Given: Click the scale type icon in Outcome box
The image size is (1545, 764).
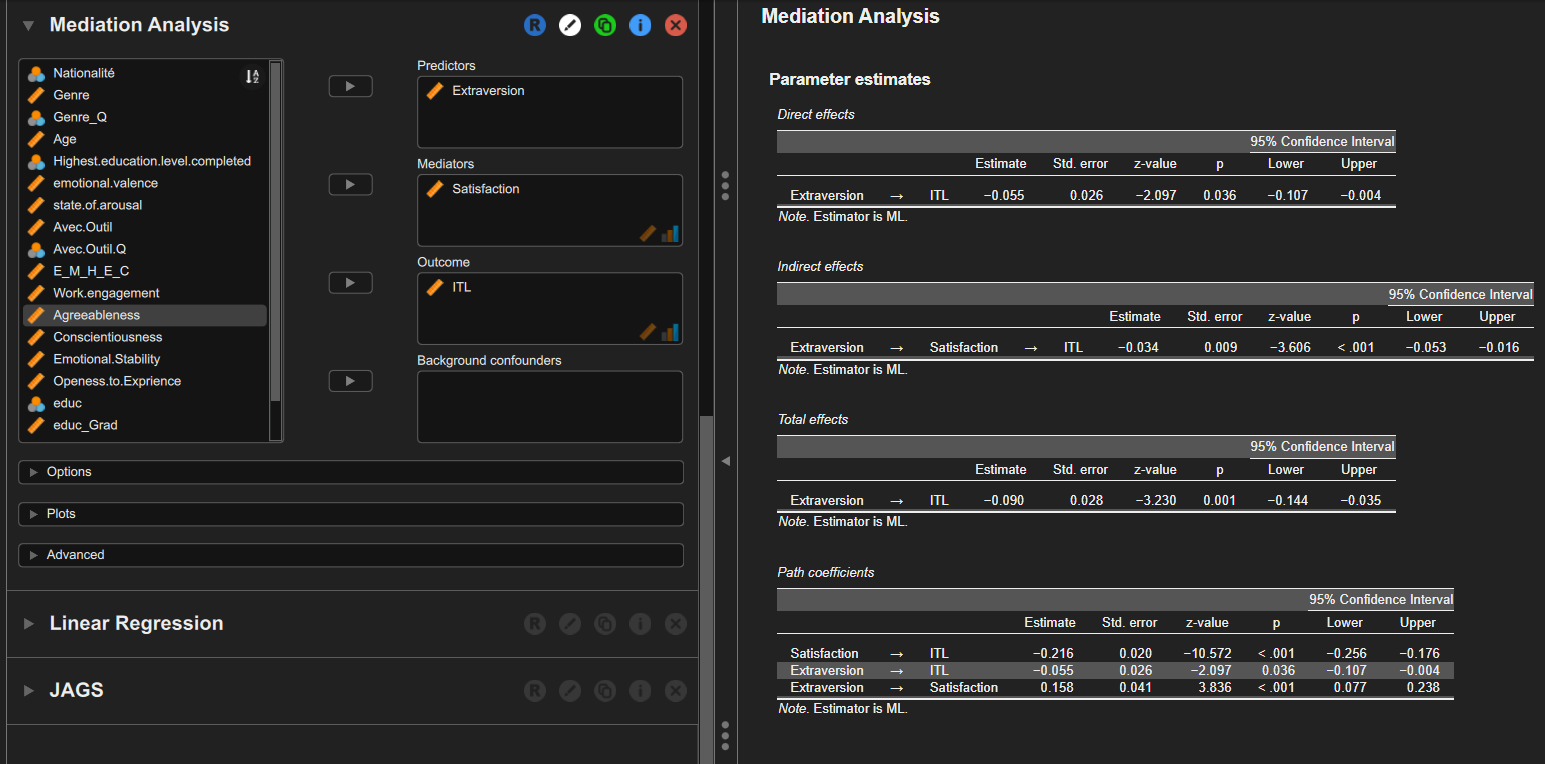Looking at the screenshot, I should click(x=648, y=331).
